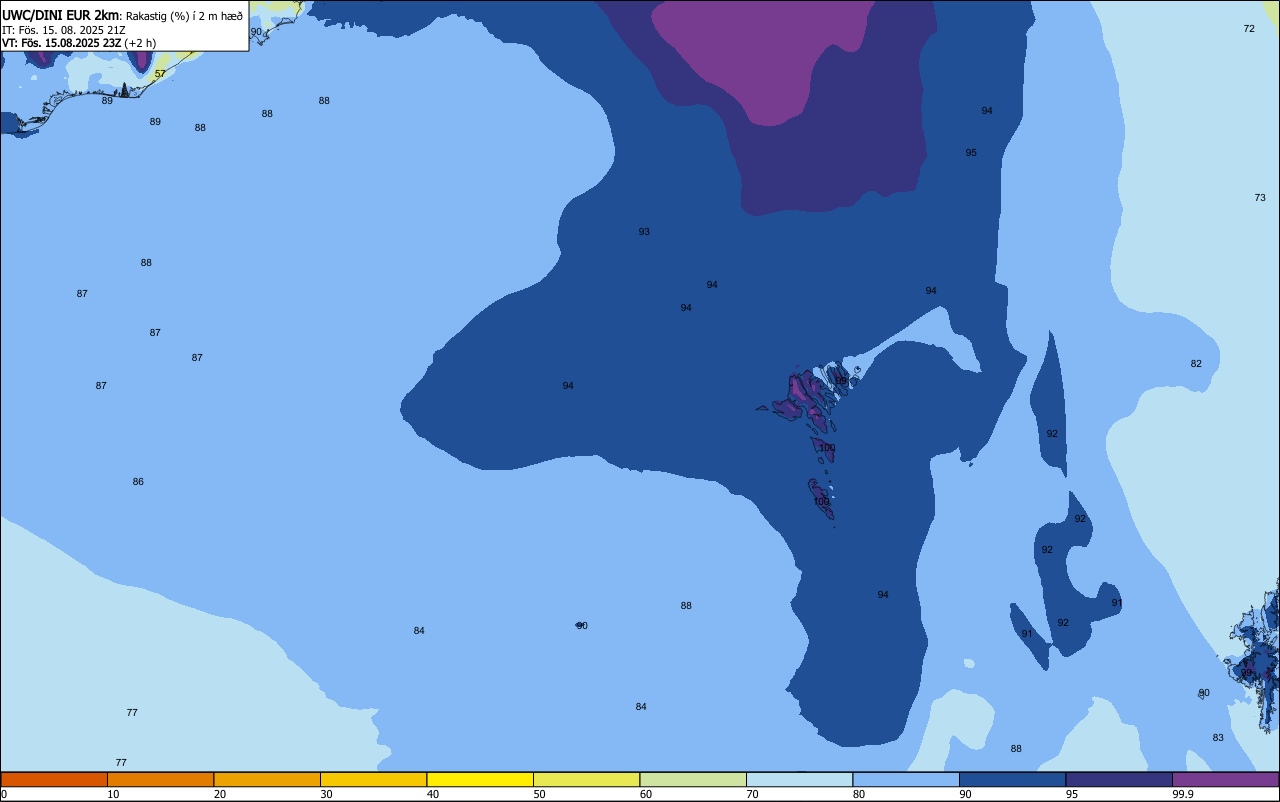This screenshot has width=1280, height=802.
Task: Click the humidity value 83 on the map
Action: [x=1218, y=738]
